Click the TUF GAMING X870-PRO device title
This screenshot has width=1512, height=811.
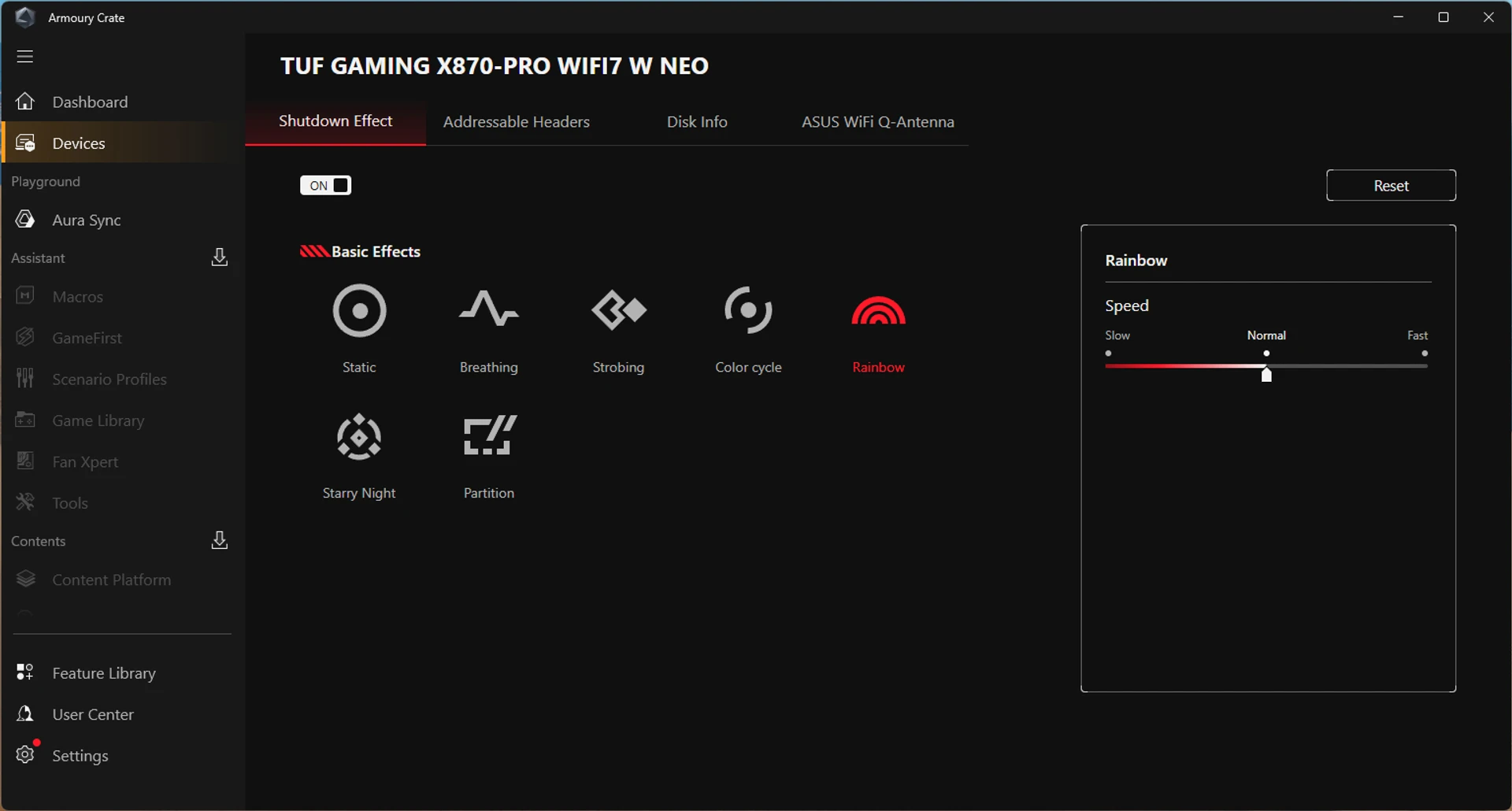pyautogui.click(x=495, y=65)
